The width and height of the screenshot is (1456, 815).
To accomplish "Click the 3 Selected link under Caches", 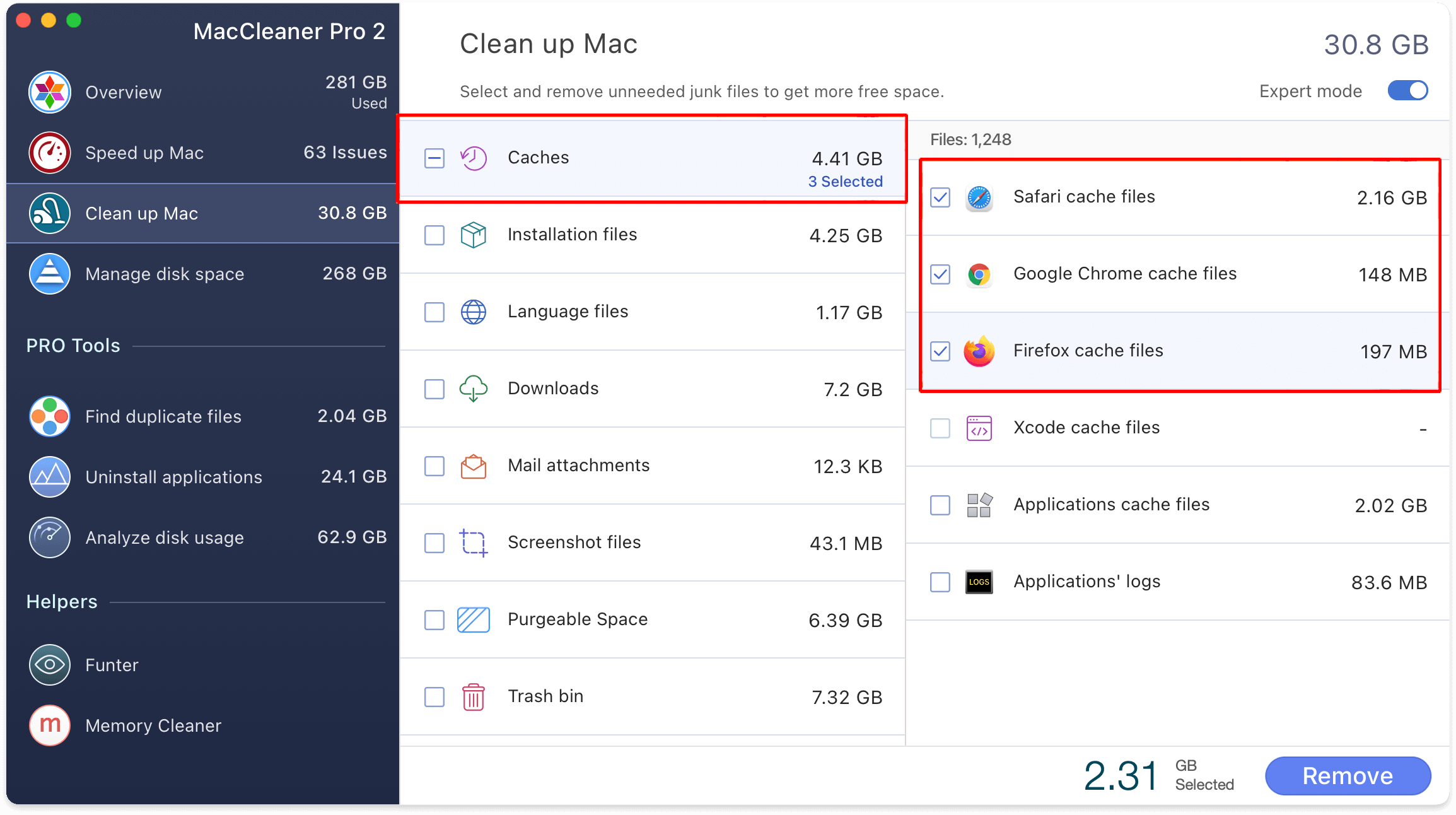I will (x=845, y=182).
